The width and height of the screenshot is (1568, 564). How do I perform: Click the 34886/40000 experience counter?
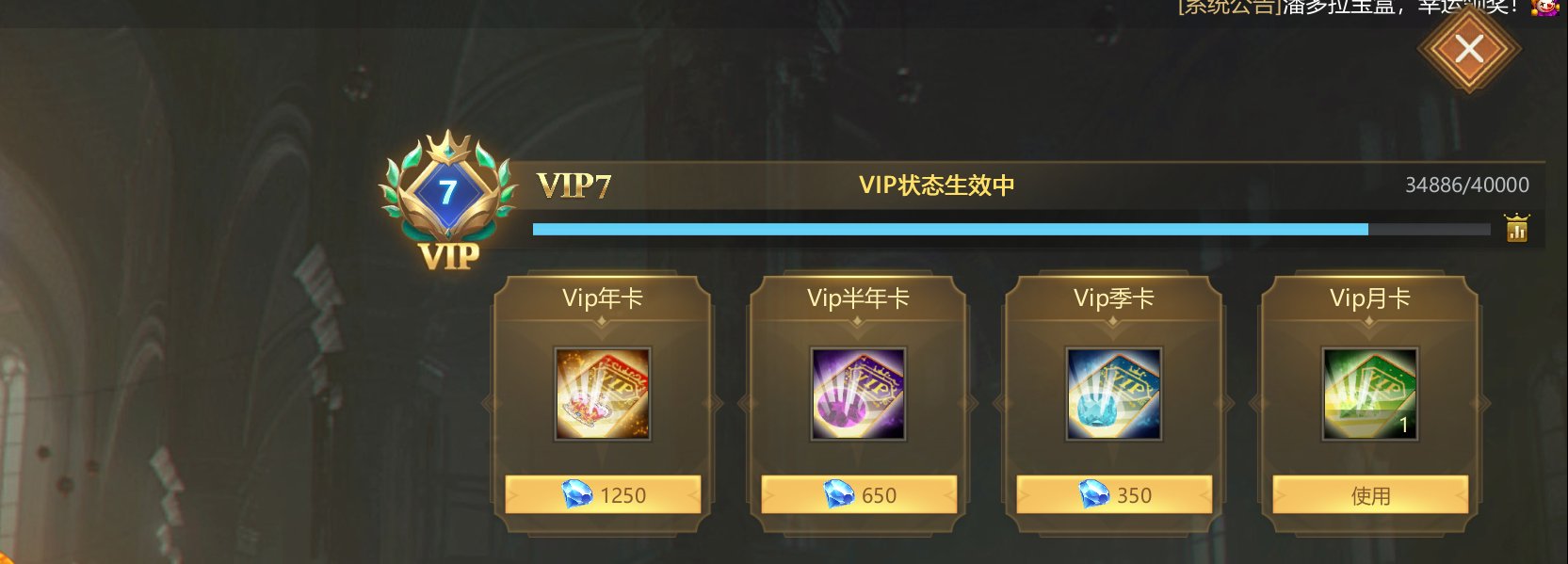[1467, 185]
